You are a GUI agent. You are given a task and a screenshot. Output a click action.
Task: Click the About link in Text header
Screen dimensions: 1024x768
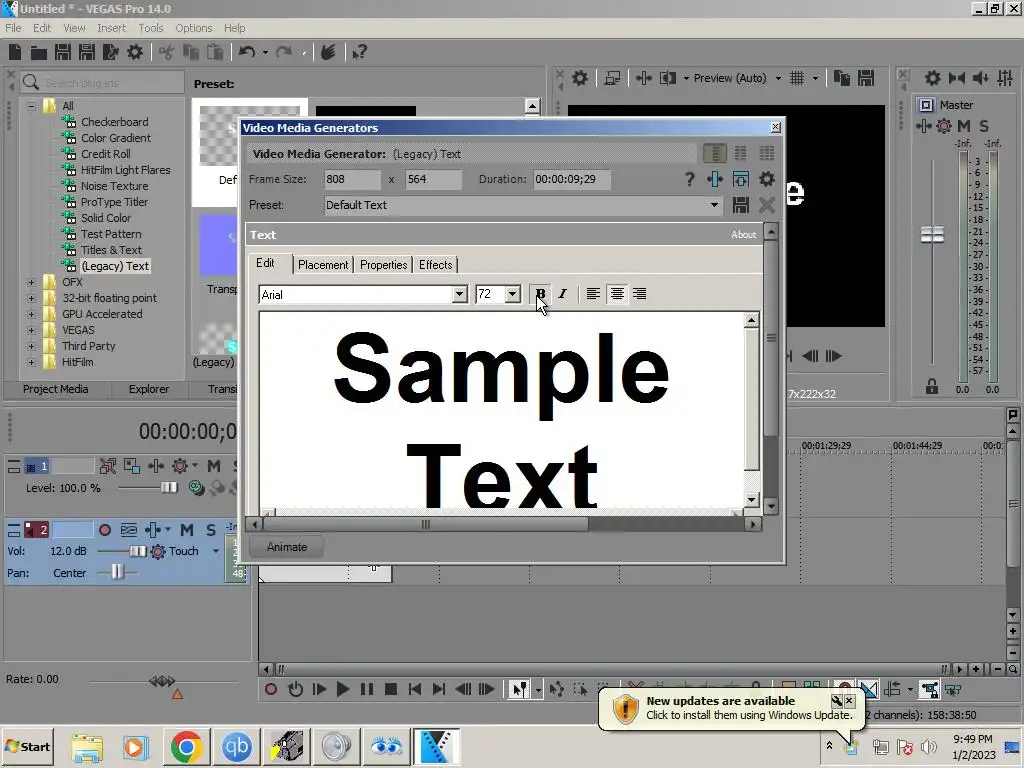[743, 234]
